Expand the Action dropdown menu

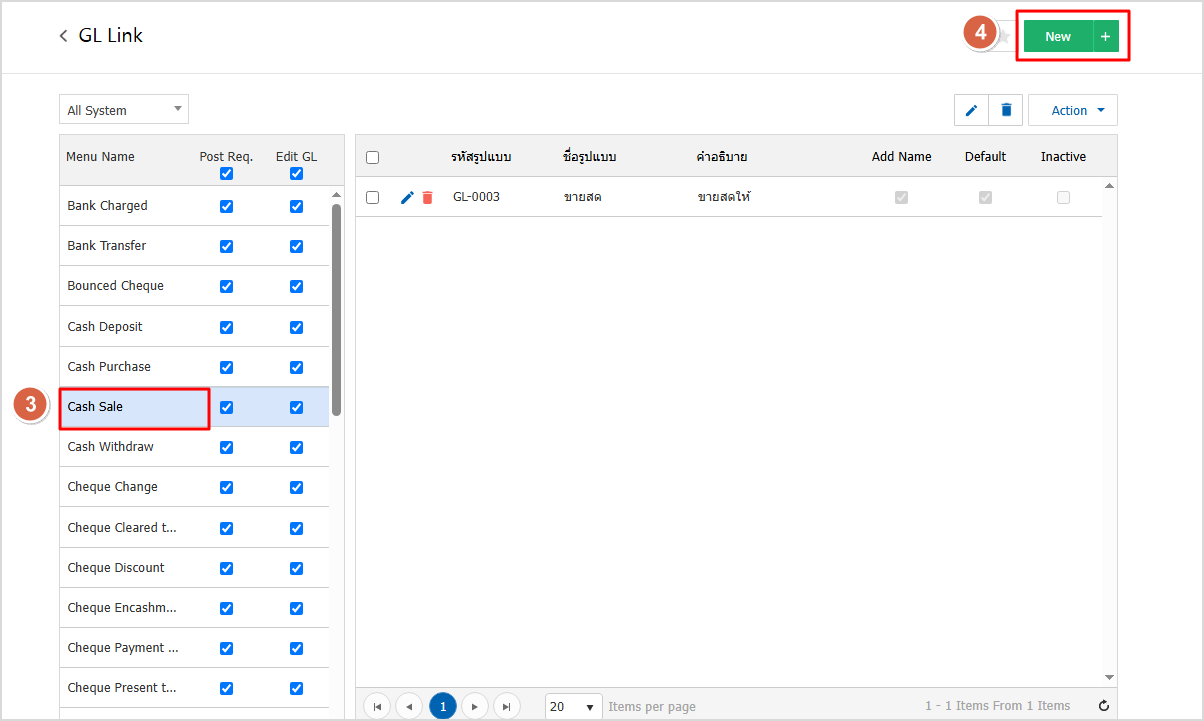tap(1072, 110)
